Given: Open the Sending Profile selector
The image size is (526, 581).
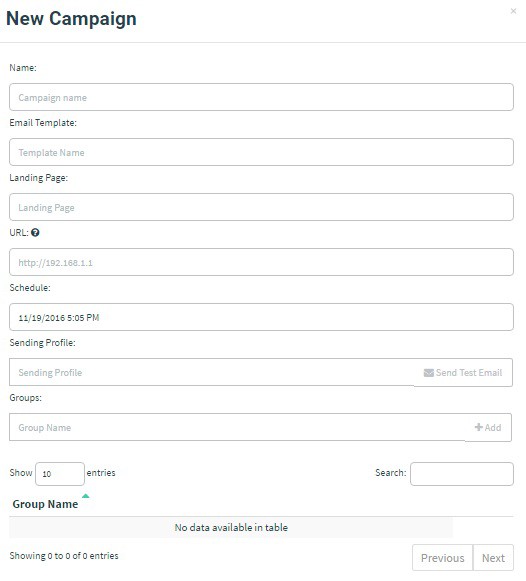Looking at the screenshot, I should click(212, 372).
